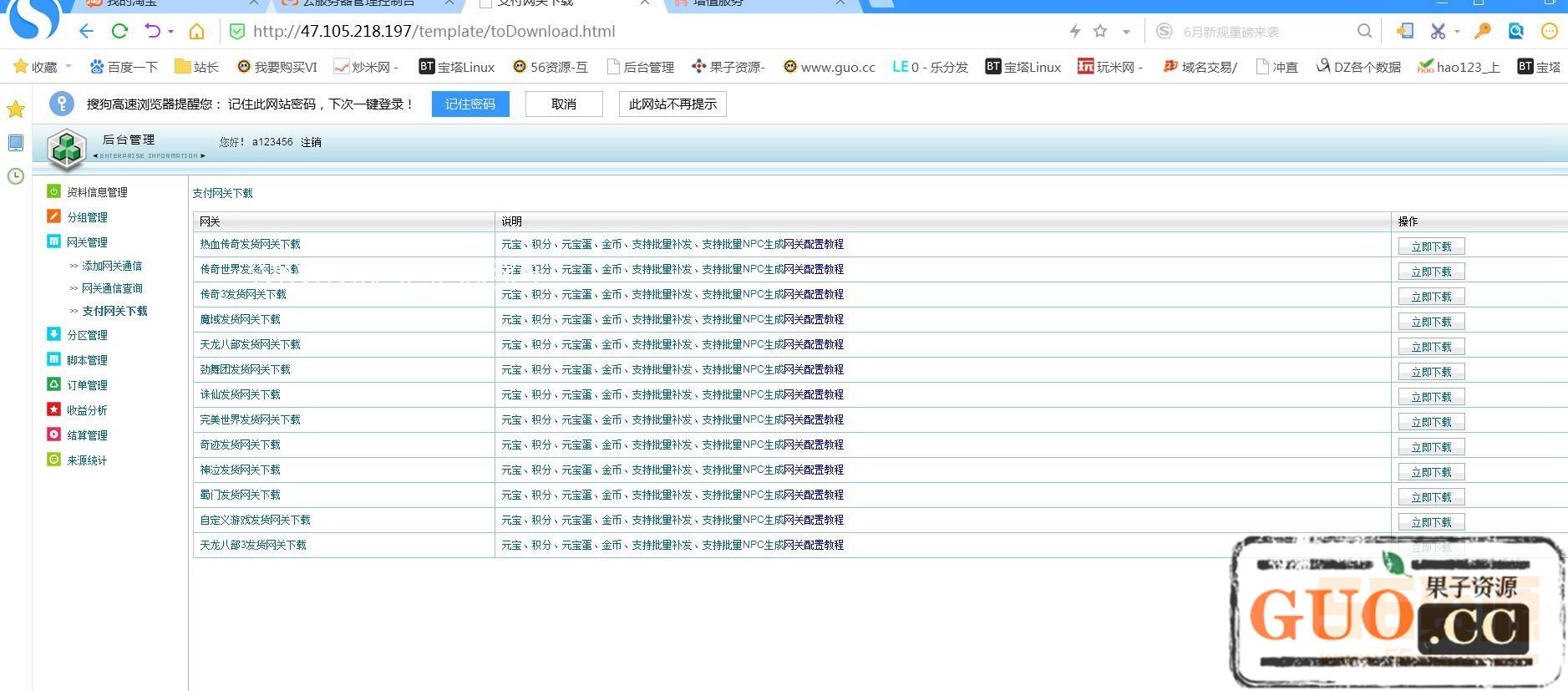This screenshot has width=1568, height=691.
Task: Click 取消 button in password prompt
Action: point(564,104)
